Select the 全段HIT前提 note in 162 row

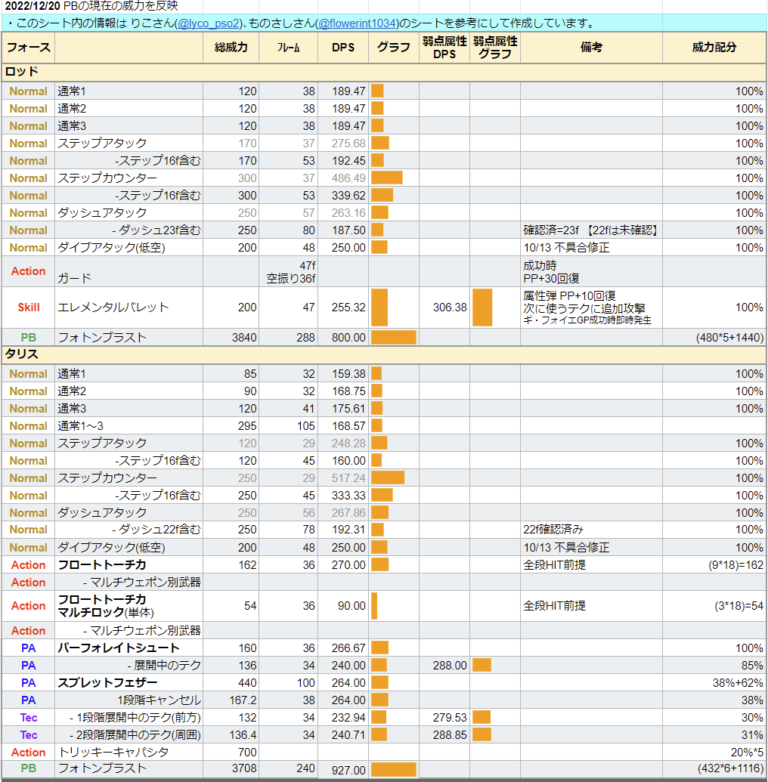pyautogui.click(x=591, y=565)
